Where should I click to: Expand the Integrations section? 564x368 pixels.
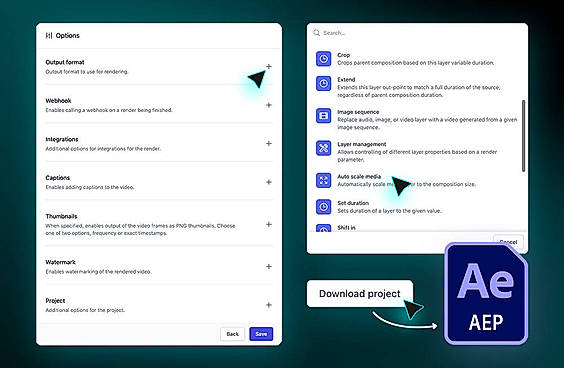pyautogui.click(x=269, y=144)
